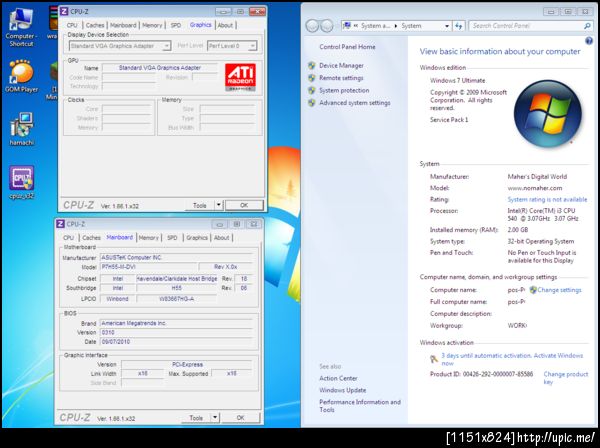Click the System breadcrumb in address bar
Screen dimensions: 600x448
(x=411, y=26)
